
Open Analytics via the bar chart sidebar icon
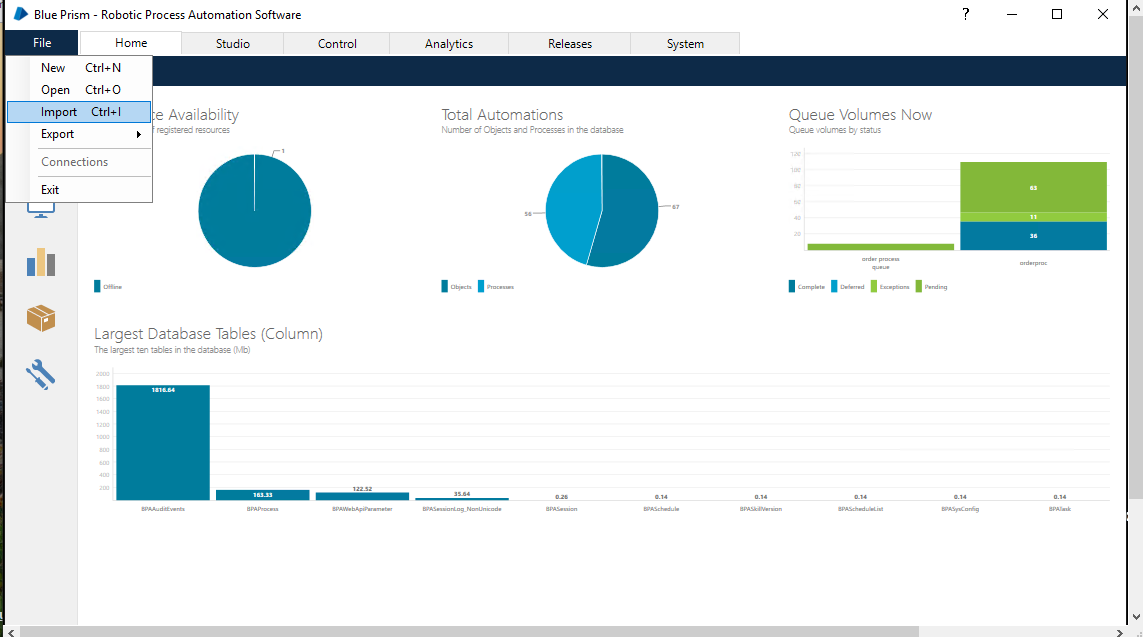click(41, 262)
